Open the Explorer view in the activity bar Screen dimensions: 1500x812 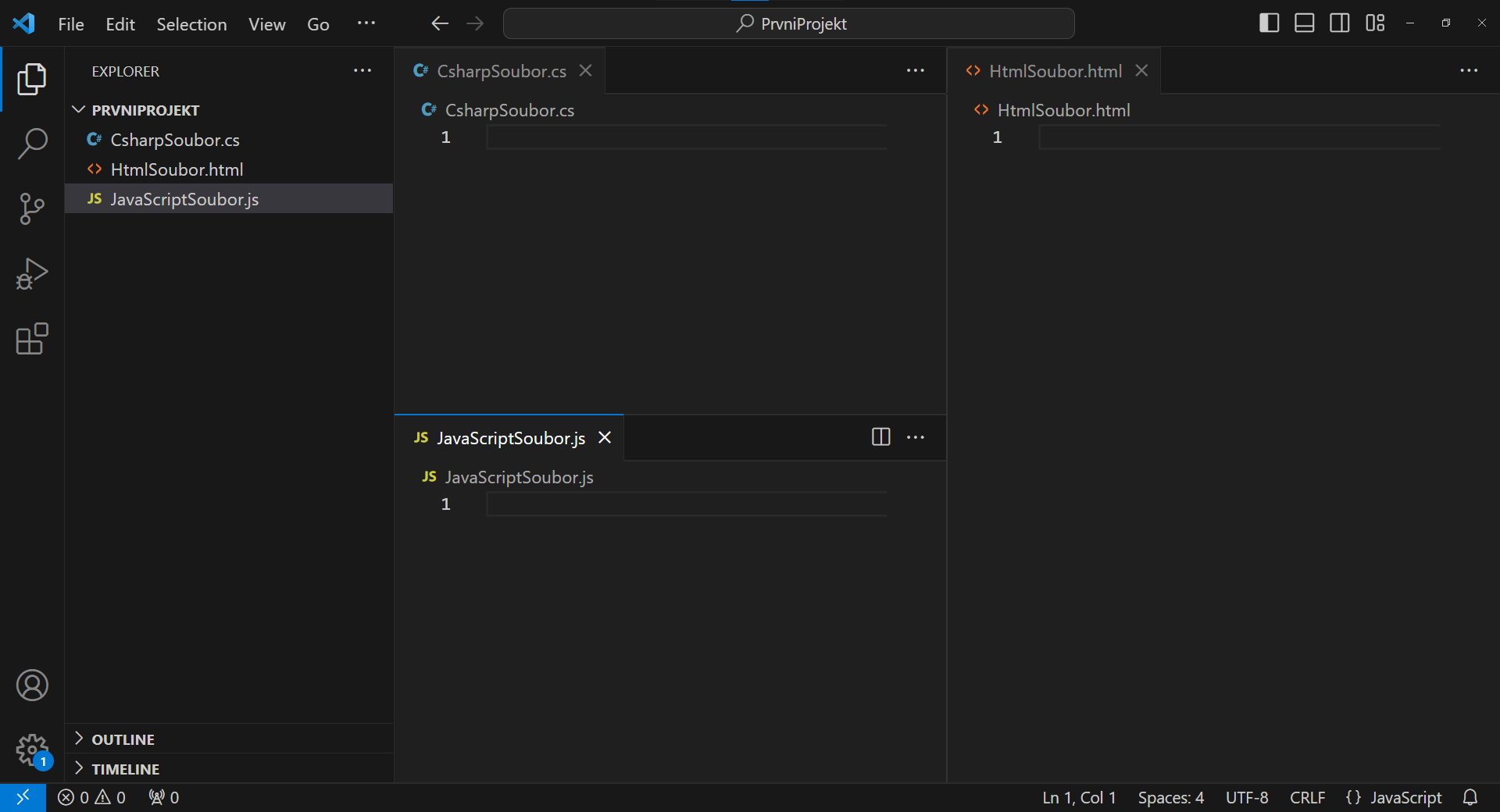(x=31, y=79)
